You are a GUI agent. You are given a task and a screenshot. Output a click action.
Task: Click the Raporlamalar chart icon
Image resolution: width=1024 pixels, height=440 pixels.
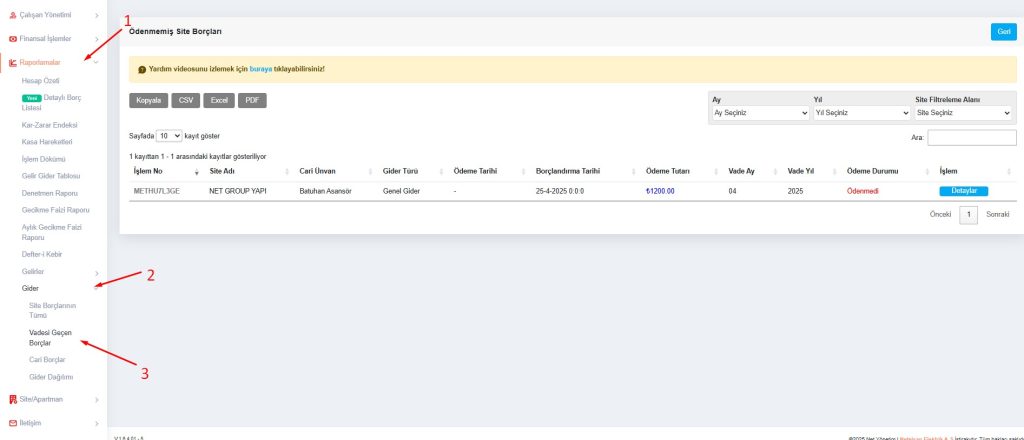12,62
